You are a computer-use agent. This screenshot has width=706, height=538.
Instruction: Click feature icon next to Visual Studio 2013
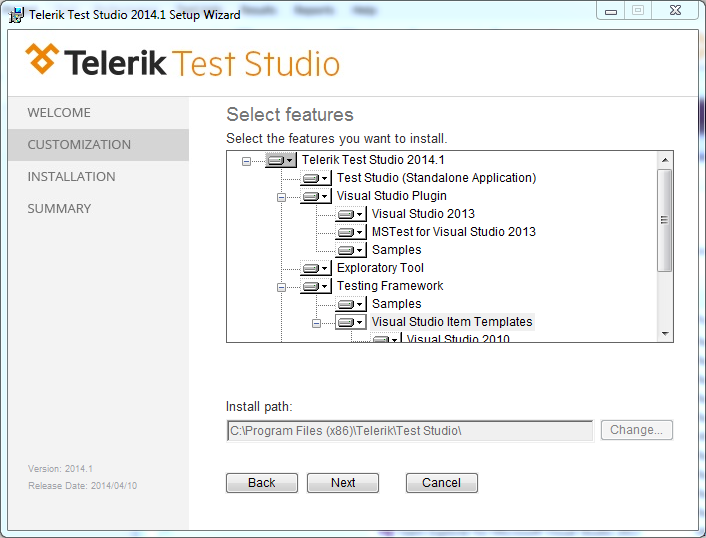351,214
